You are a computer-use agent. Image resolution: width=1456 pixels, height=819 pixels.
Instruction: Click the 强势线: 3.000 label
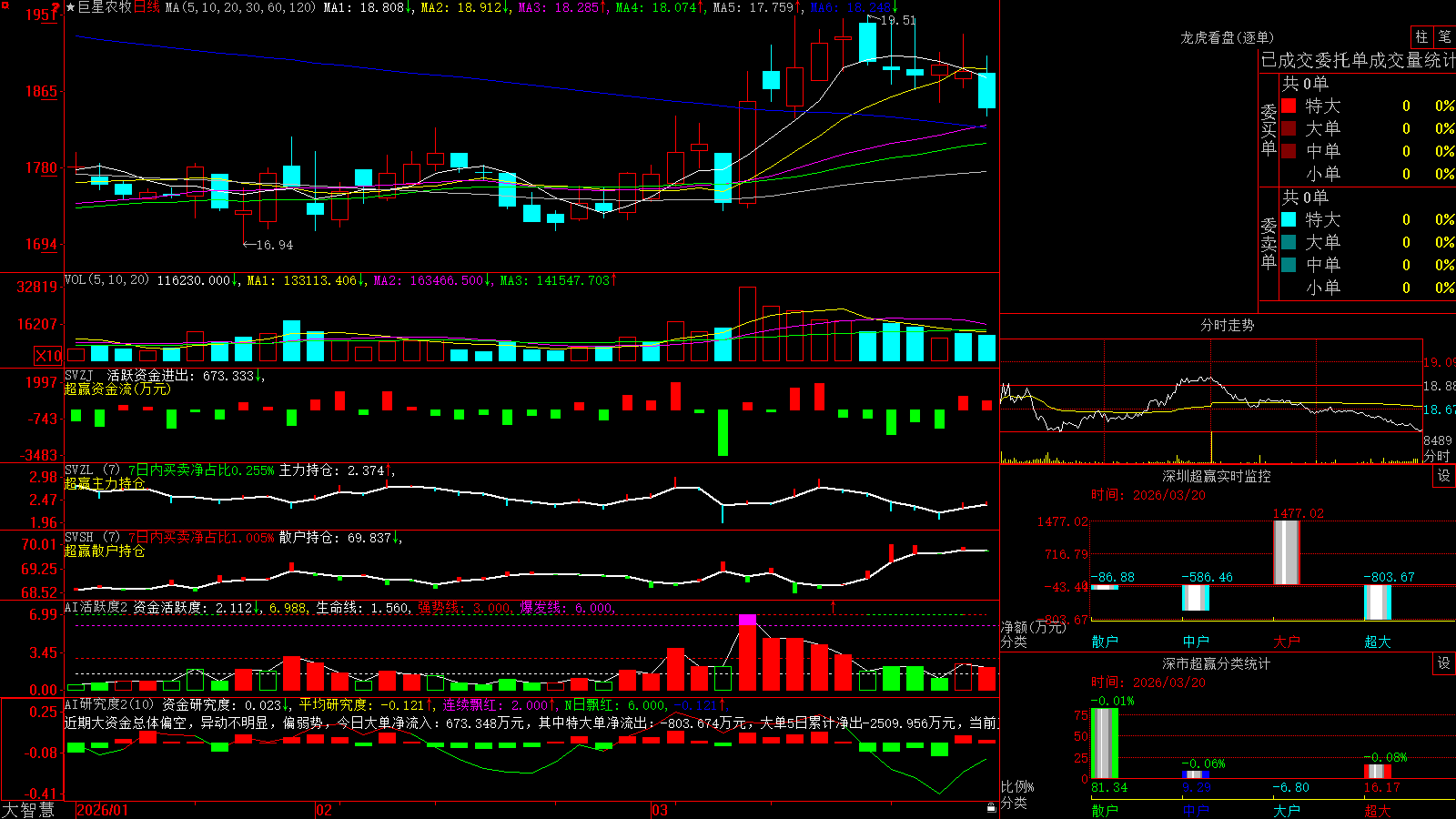(464, 607)
